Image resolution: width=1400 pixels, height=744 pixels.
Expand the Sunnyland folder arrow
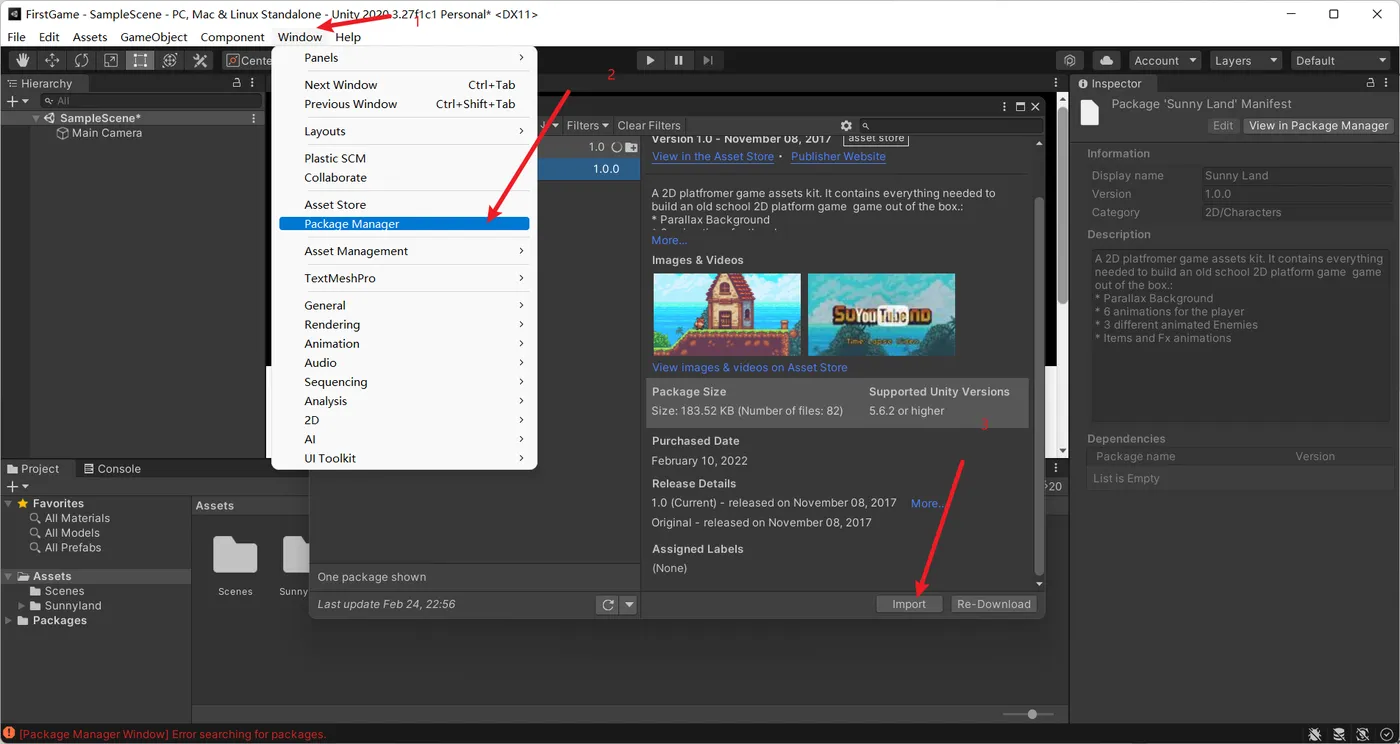tap(22, 606)
